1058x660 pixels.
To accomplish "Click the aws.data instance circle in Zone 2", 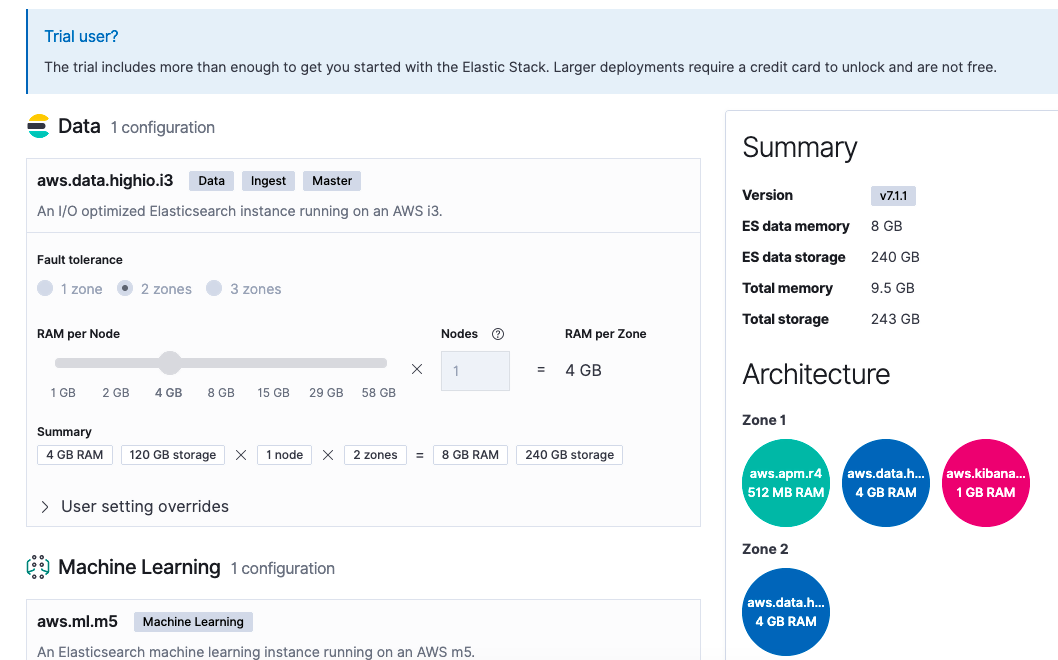I will [786, 614].
